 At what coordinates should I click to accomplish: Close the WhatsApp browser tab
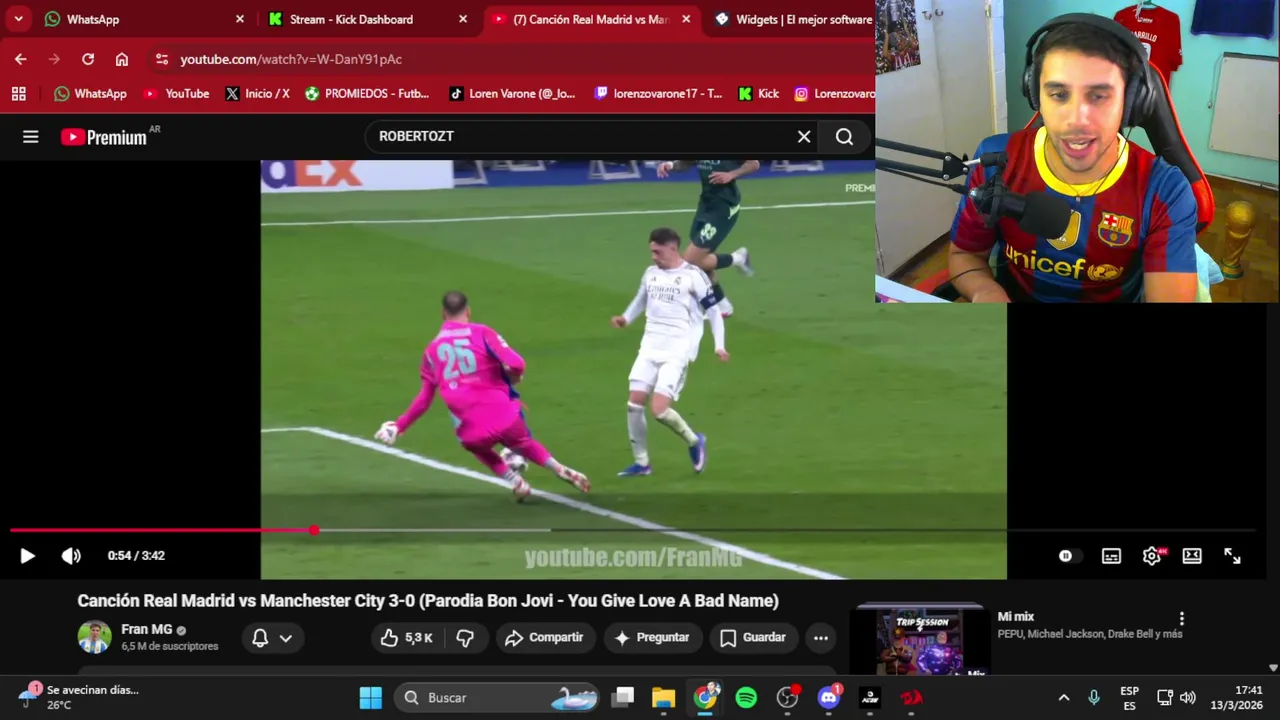coord(239,19)
